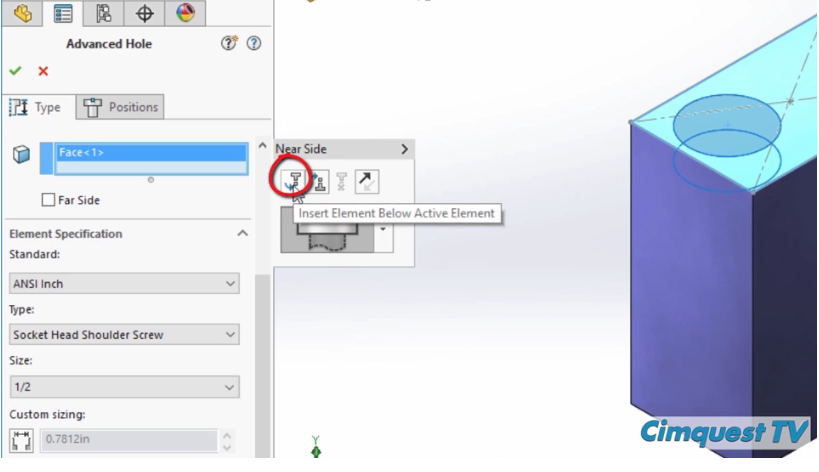Open Type dropdown showing Socket Head Shoulder Screw

[x=124, y=335]
